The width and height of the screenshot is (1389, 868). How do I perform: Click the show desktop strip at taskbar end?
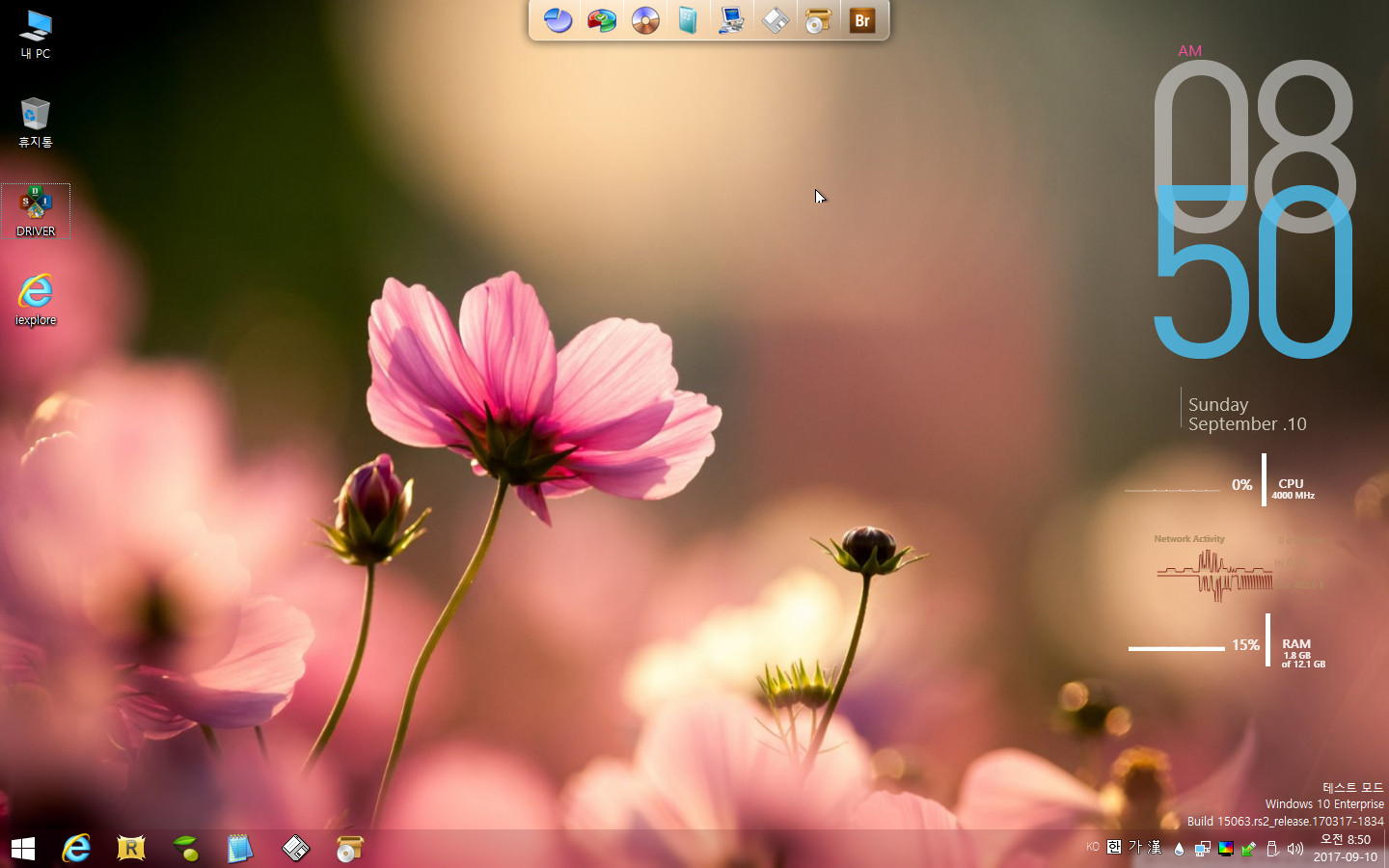(1386, 849)
